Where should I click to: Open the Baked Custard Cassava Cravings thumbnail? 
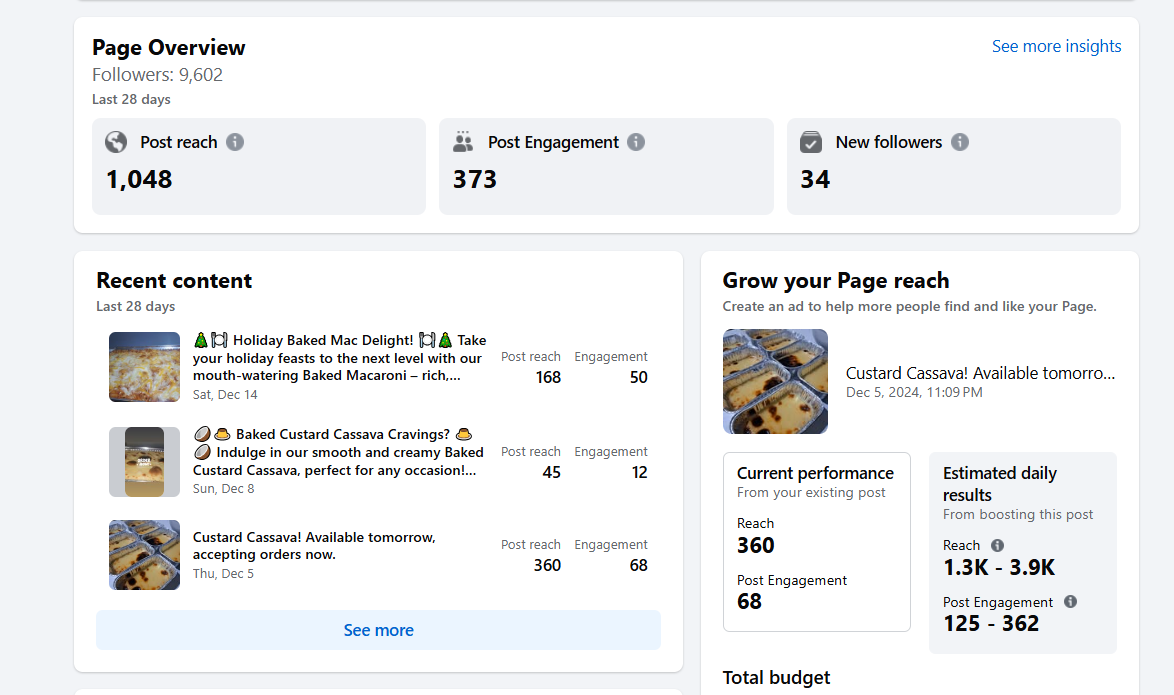[144, 462]
